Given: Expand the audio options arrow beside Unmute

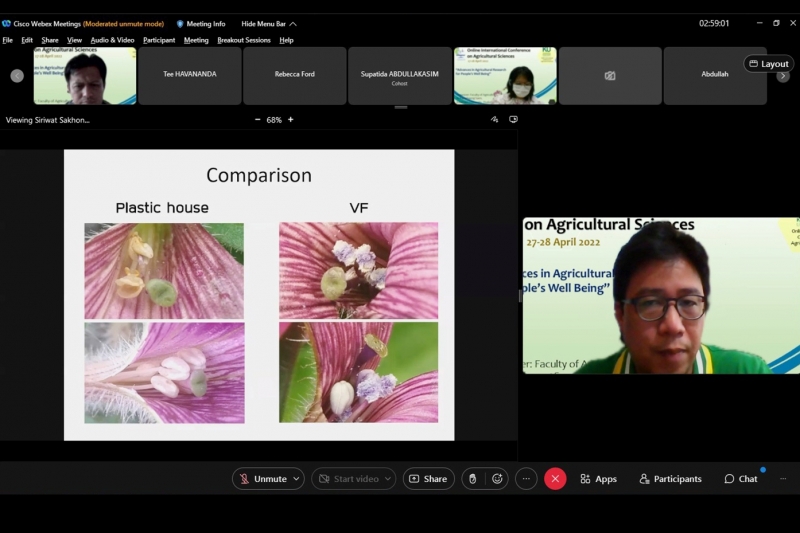Looking at the screenshot, I should pyautogui.click(x=296, y=479).
